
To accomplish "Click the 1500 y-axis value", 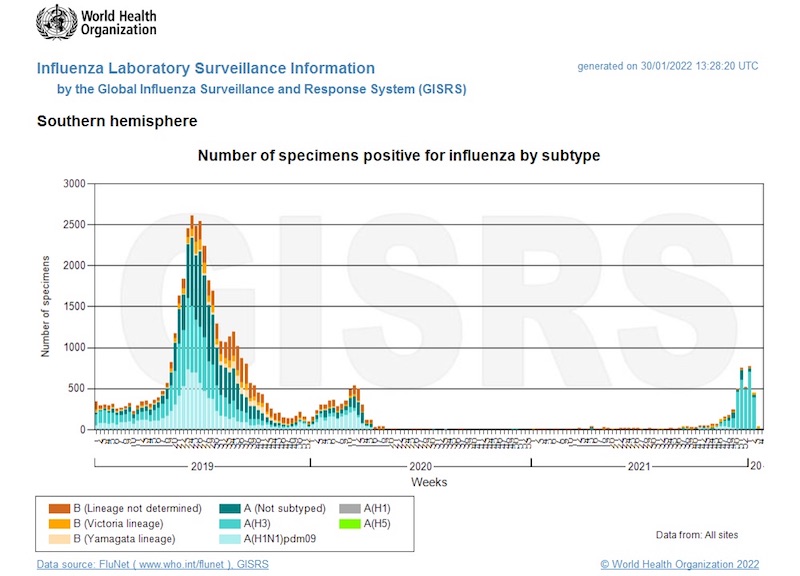I will 74,307.
